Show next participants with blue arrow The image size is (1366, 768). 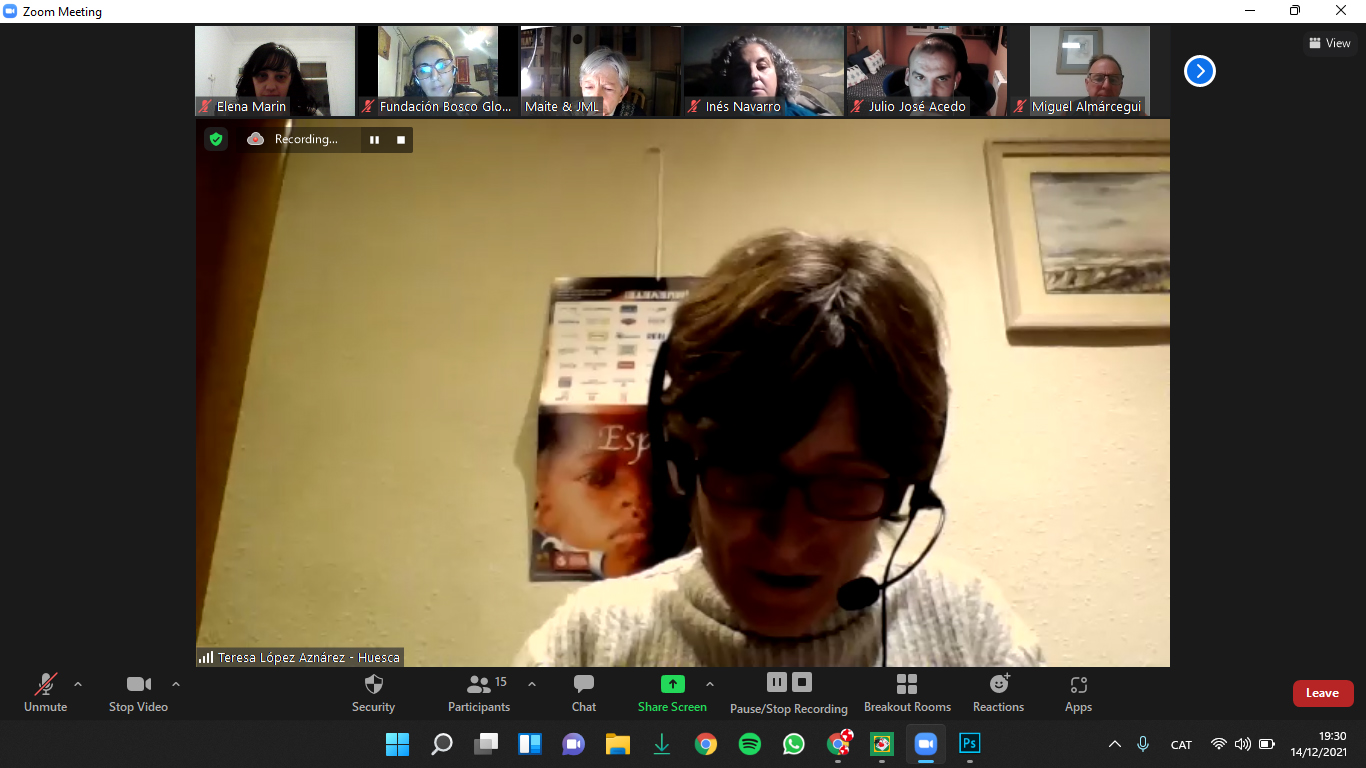point(1199,71)
